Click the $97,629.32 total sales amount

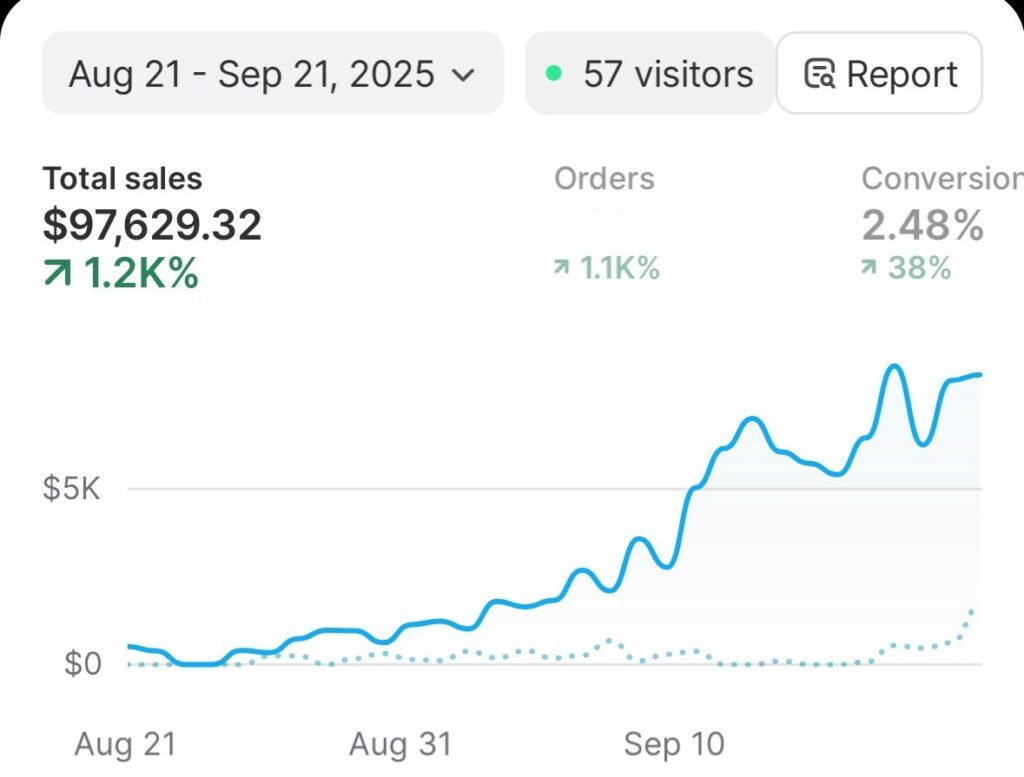(152, 224)
